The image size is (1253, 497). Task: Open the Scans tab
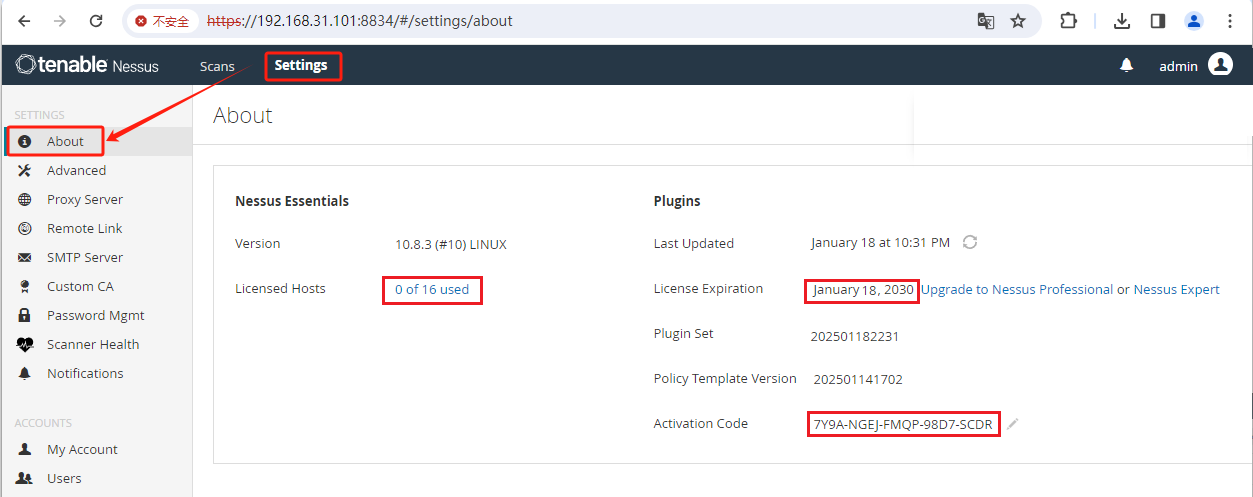click(217, 66)
